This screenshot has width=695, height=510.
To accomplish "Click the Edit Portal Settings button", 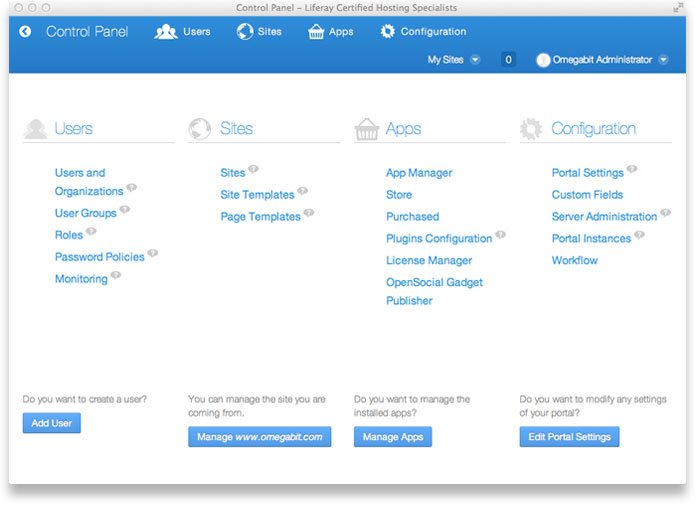I will (570, 437).
